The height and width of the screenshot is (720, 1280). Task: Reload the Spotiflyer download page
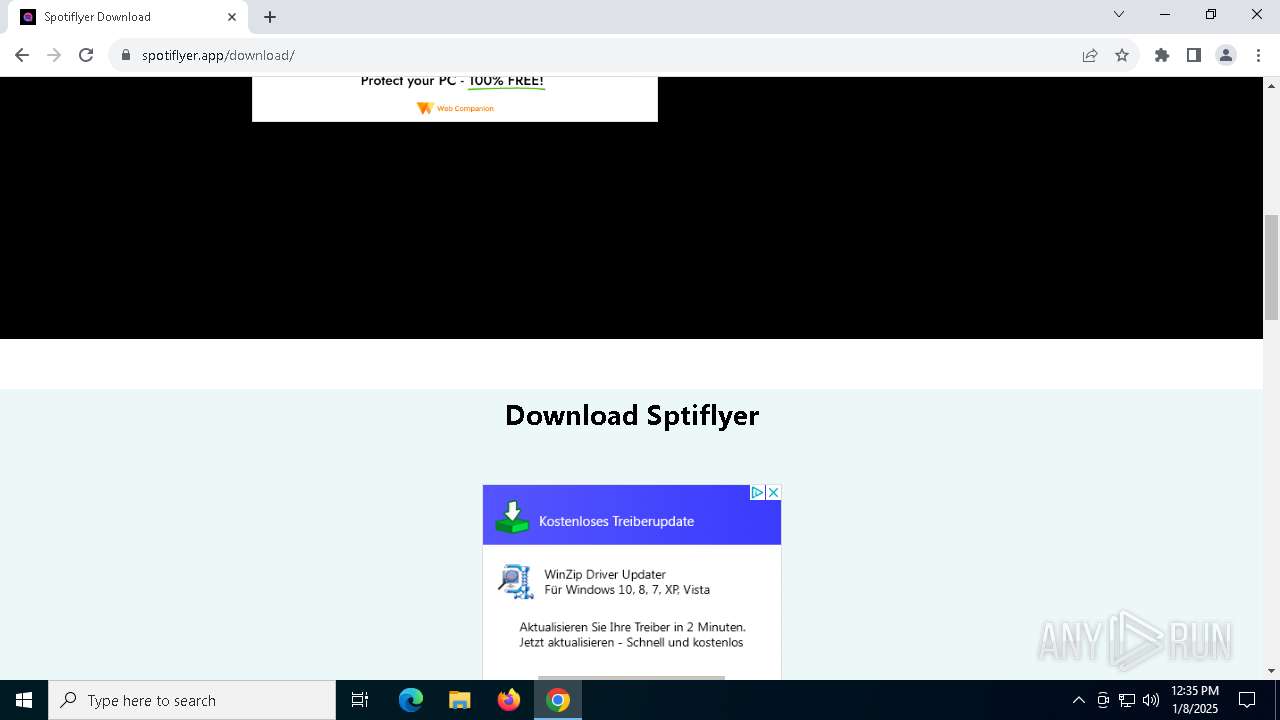(x=86, y=55)
